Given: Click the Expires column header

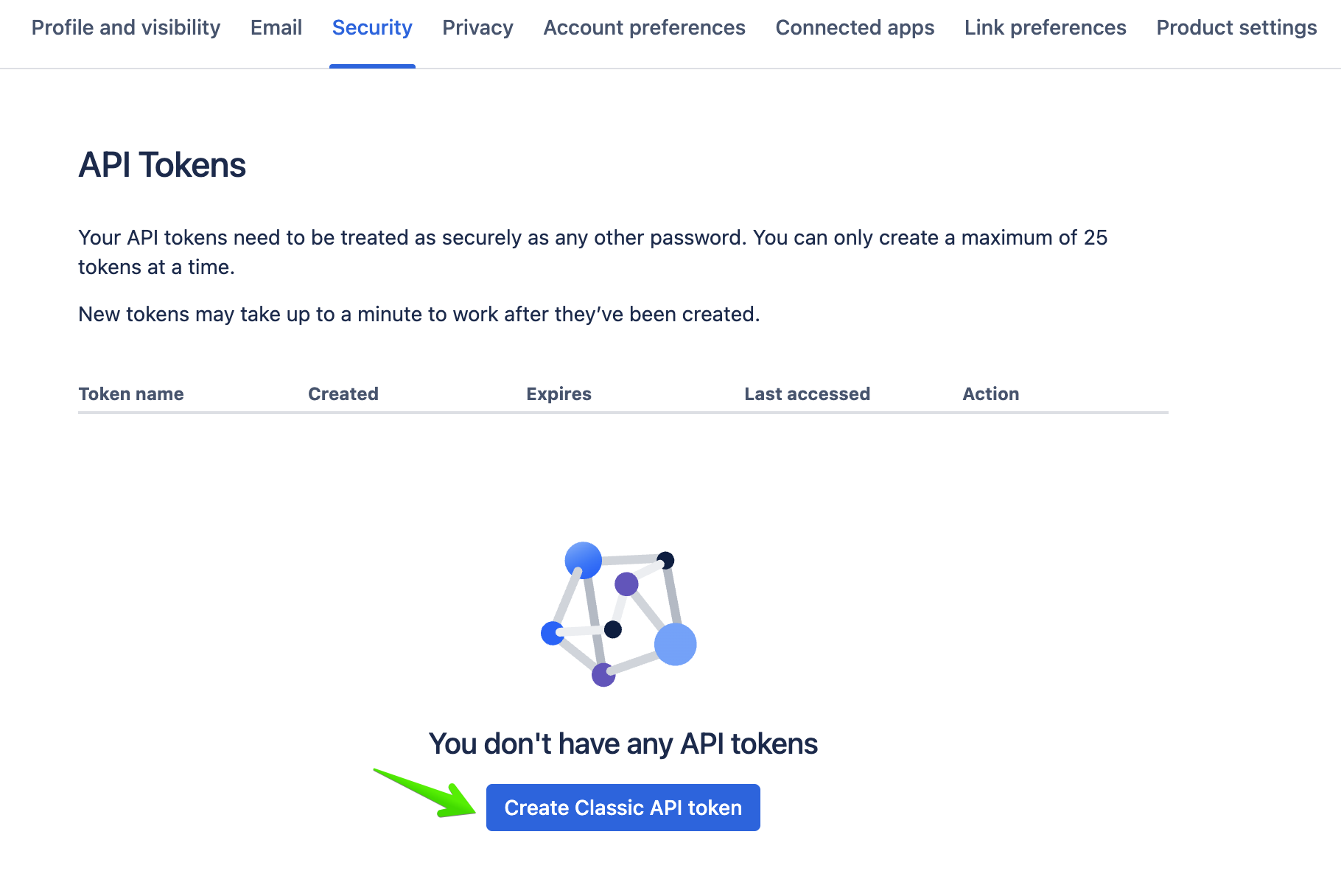Looking at the screenshot, I should coord(559,394).
